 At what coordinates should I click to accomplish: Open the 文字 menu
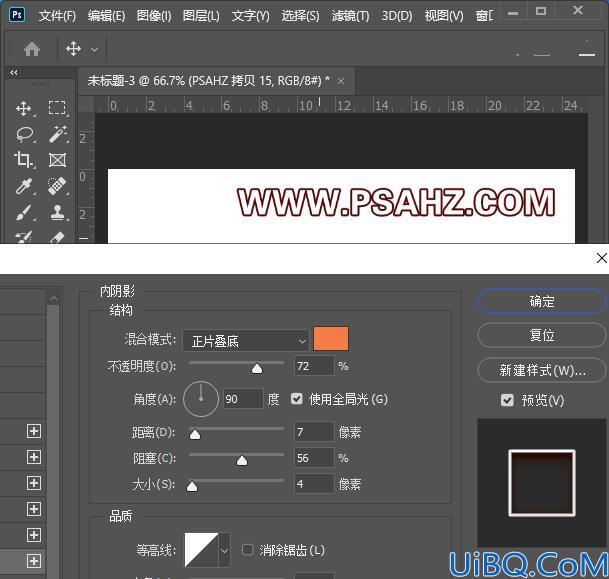251,16
